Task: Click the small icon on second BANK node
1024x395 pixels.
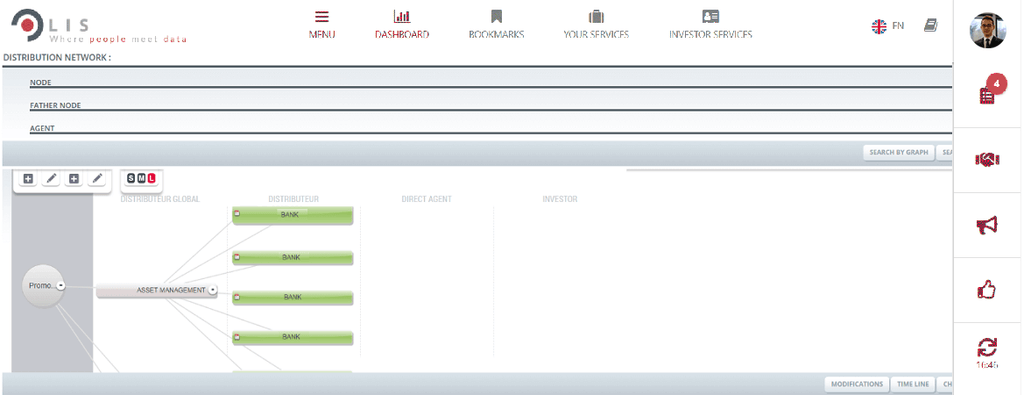Action: [x=237, y=257]
